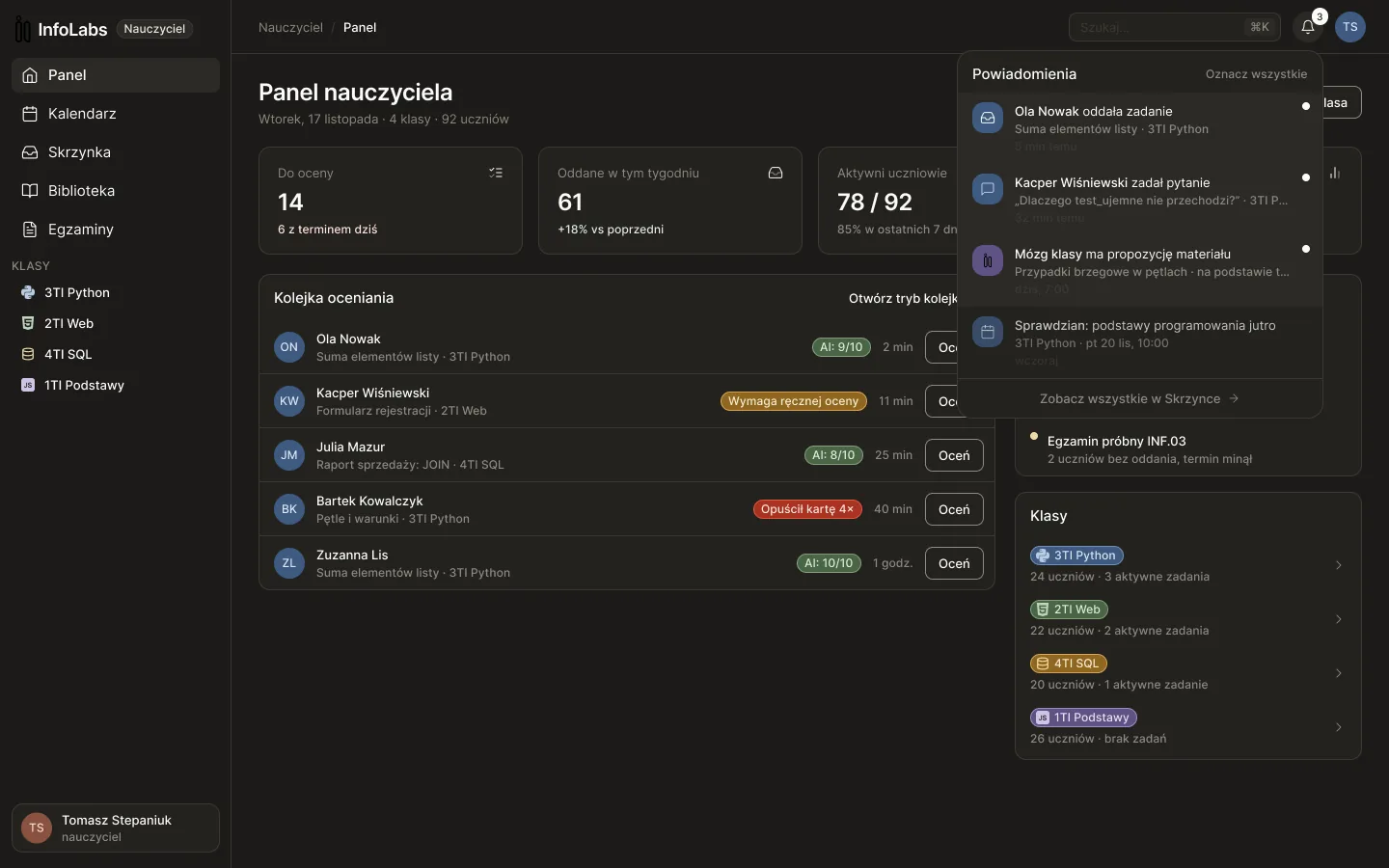The image size is (1389, 868).
Task: Click Oznacz wszystkie in notifications
Action: 1256,74
